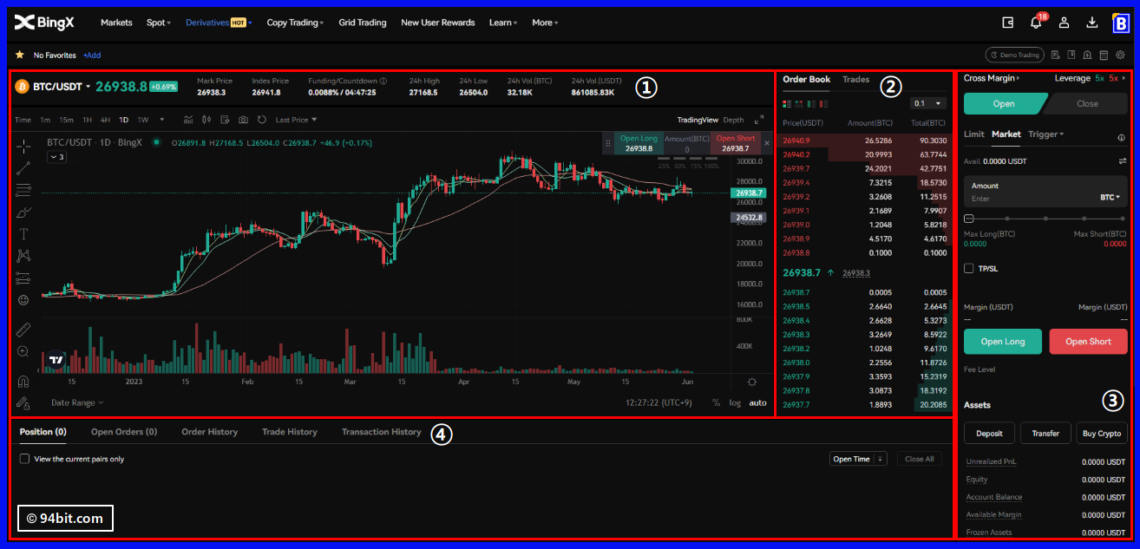1140x549 pixels.
Task: Switch to the Trades tab
Action: click(855, 79)
